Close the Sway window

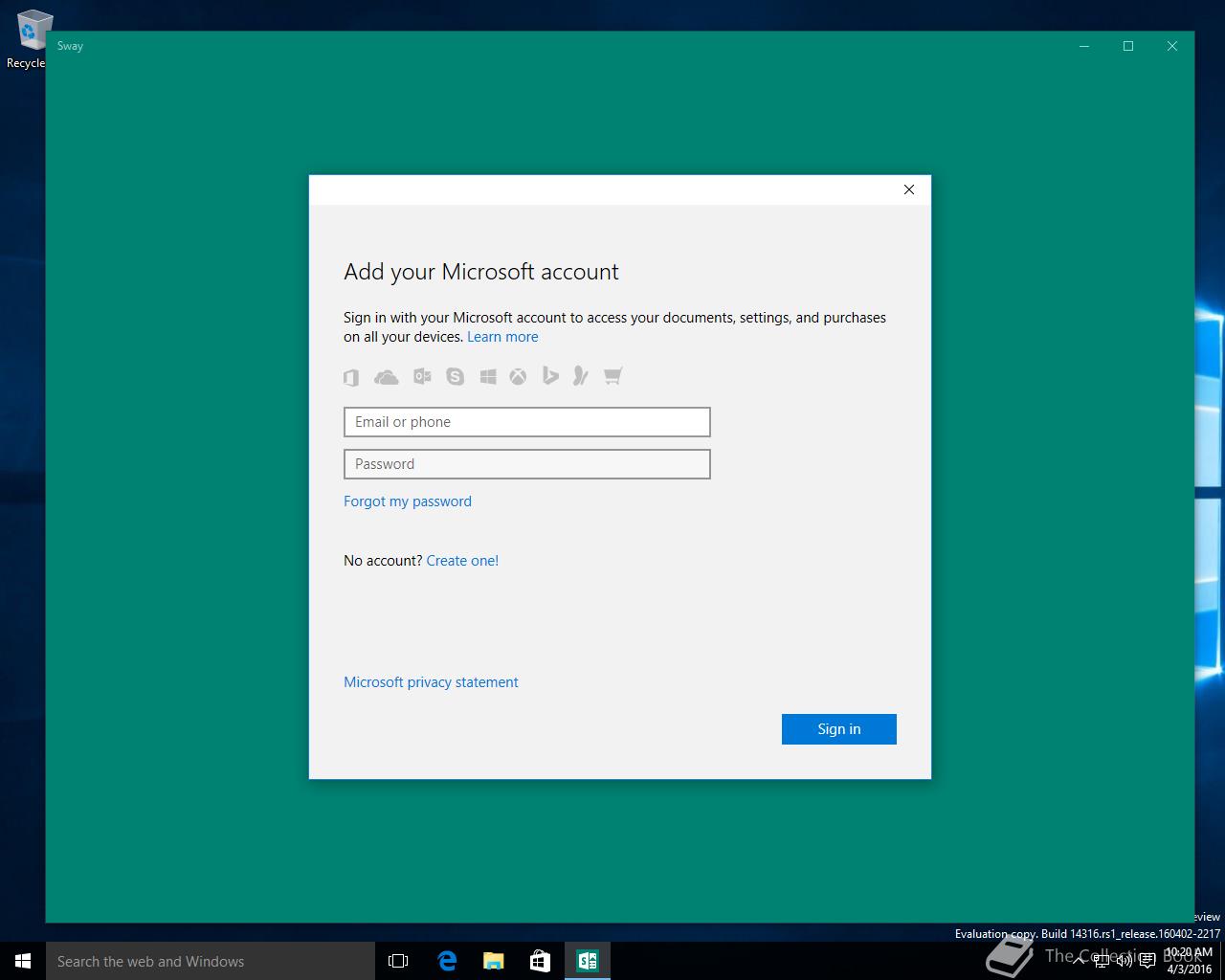tap(1172, 46)
